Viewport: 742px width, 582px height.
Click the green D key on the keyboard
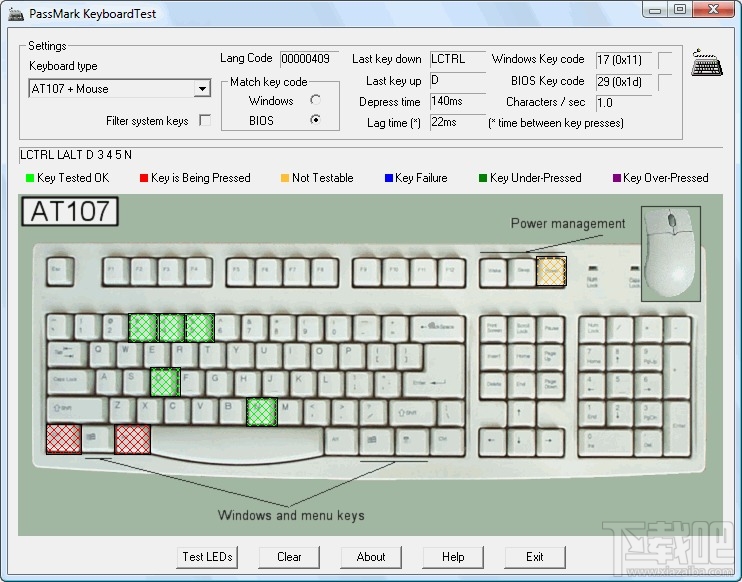[x=165, y=382]
